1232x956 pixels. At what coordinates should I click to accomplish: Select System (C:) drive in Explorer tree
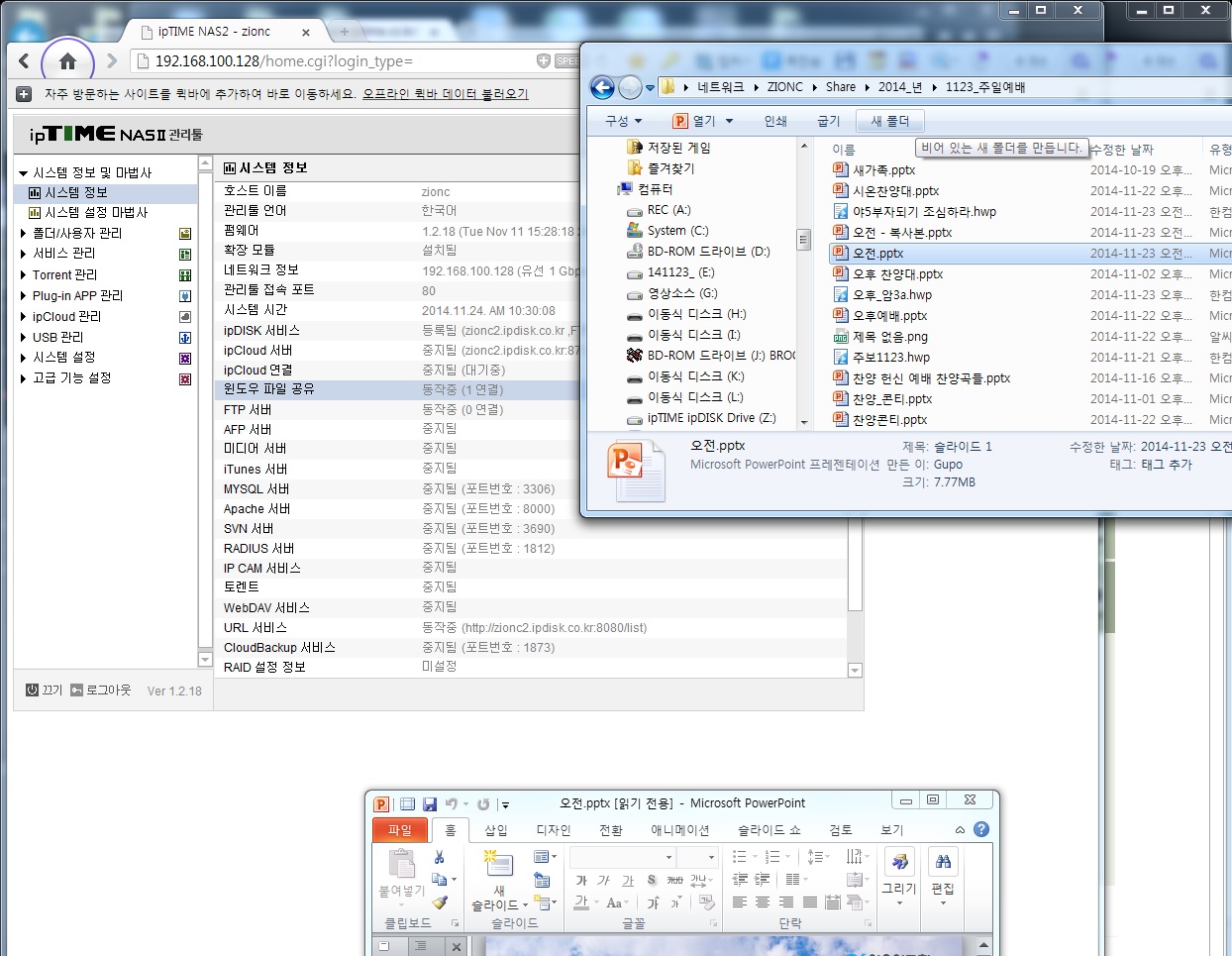coord(678,231)
